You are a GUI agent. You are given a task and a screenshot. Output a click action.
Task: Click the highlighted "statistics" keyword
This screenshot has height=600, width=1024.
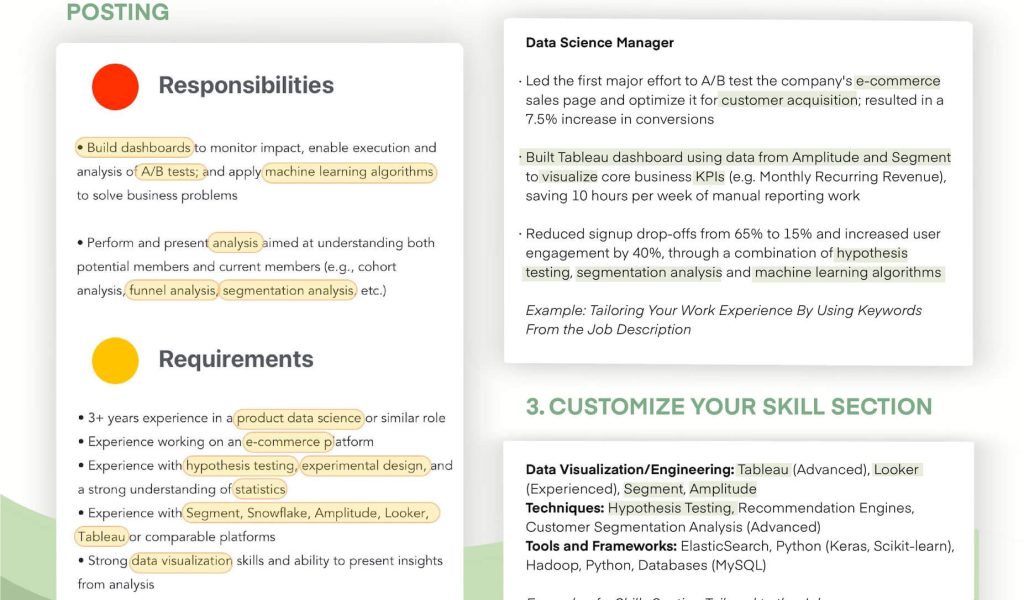click(x=260, y=489)
